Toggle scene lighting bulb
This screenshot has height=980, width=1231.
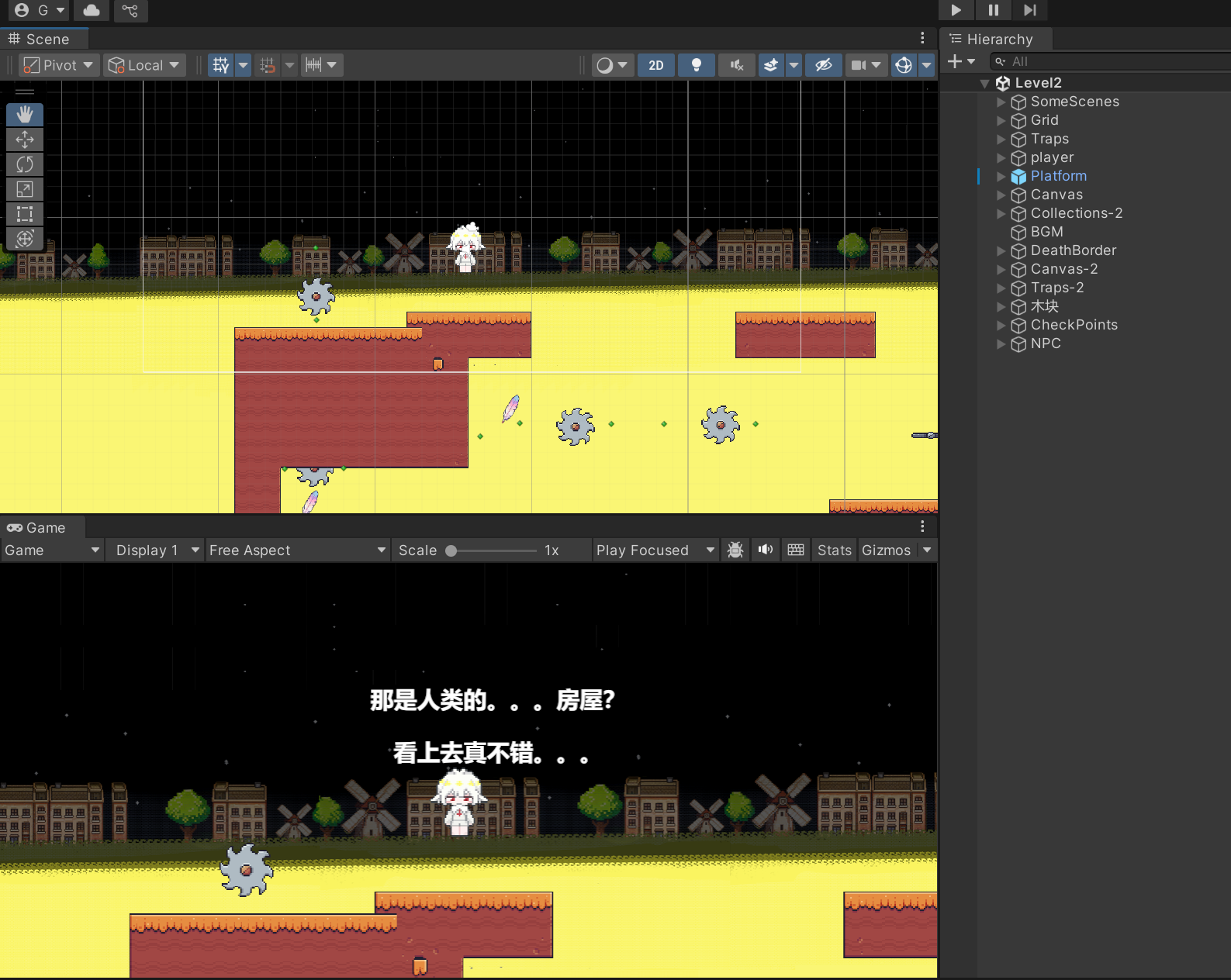[x=697, y=65]
